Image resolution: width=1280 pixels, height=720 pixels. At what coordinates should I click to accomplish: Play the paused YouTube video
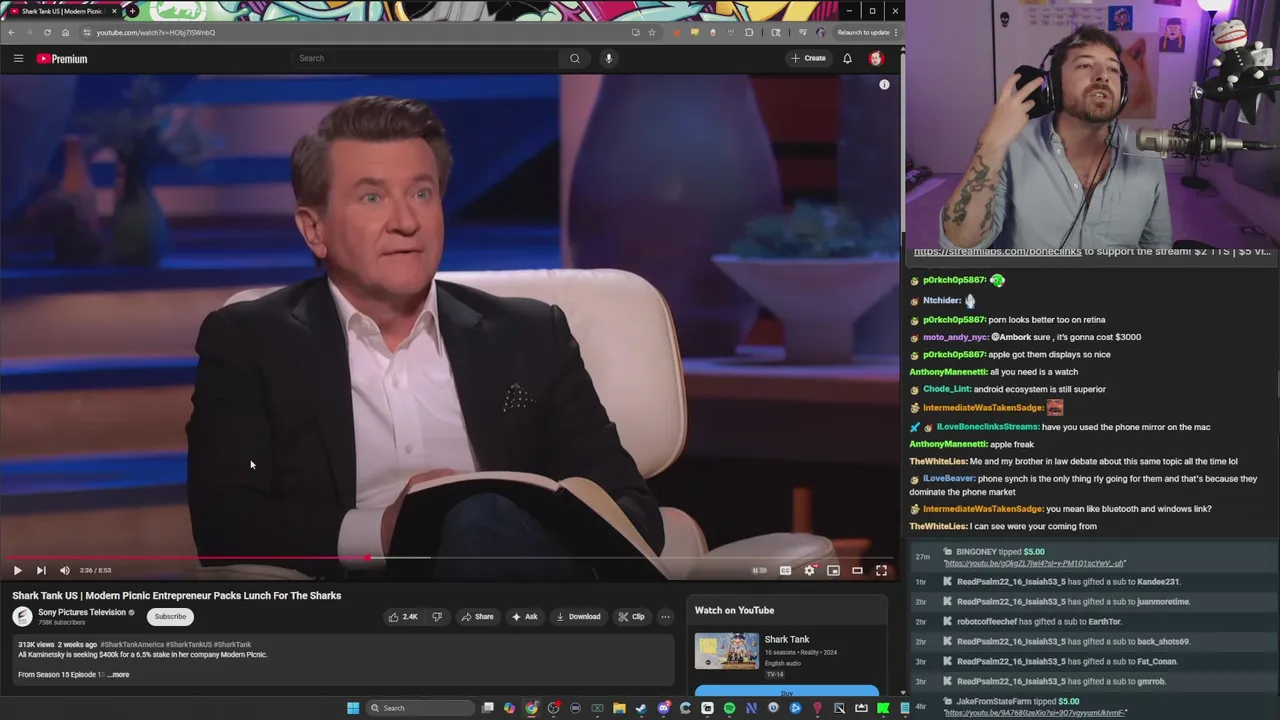(x=17, y=570)
